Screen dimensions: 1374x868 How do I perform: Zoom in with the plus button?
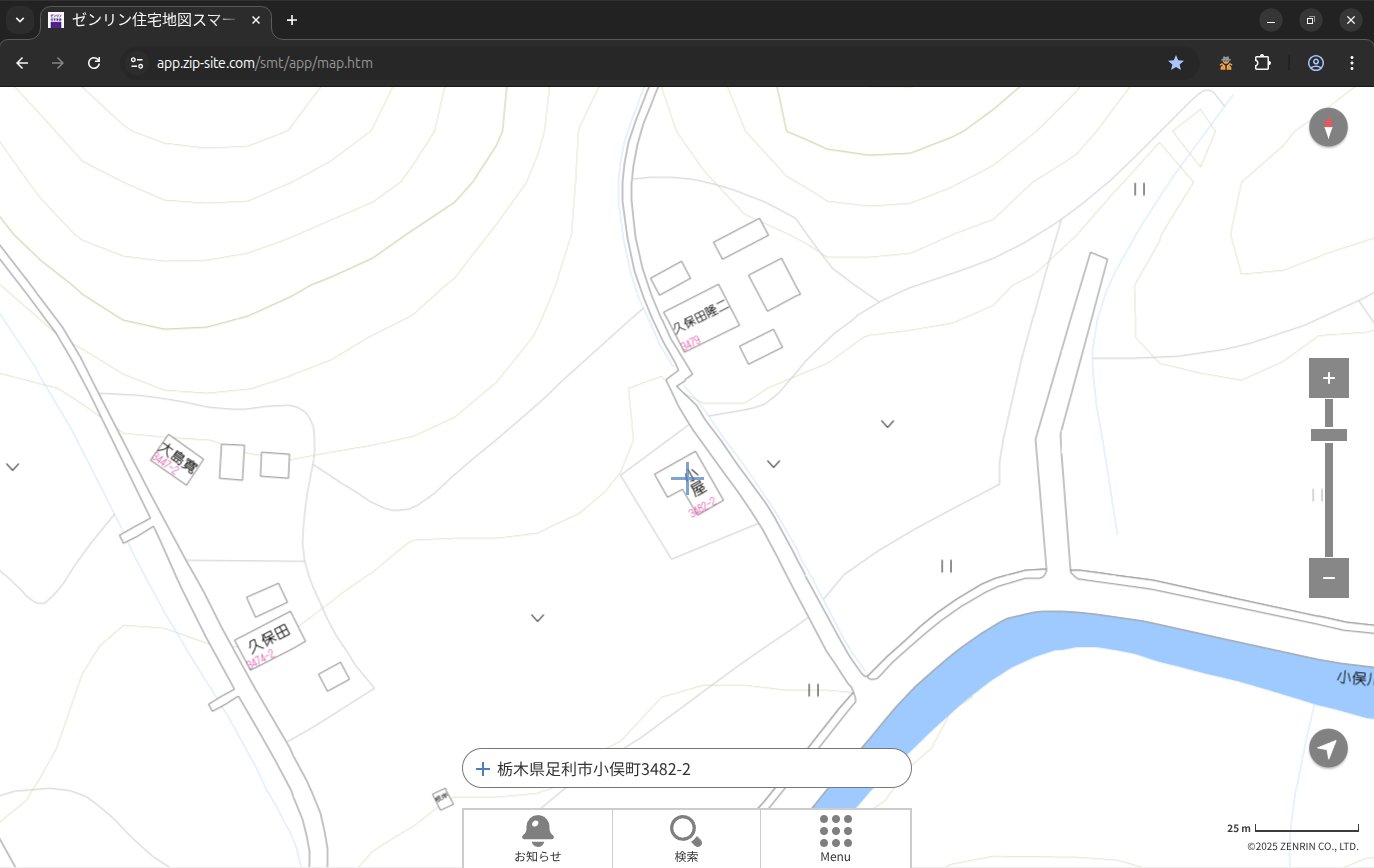pos(1328,378)
